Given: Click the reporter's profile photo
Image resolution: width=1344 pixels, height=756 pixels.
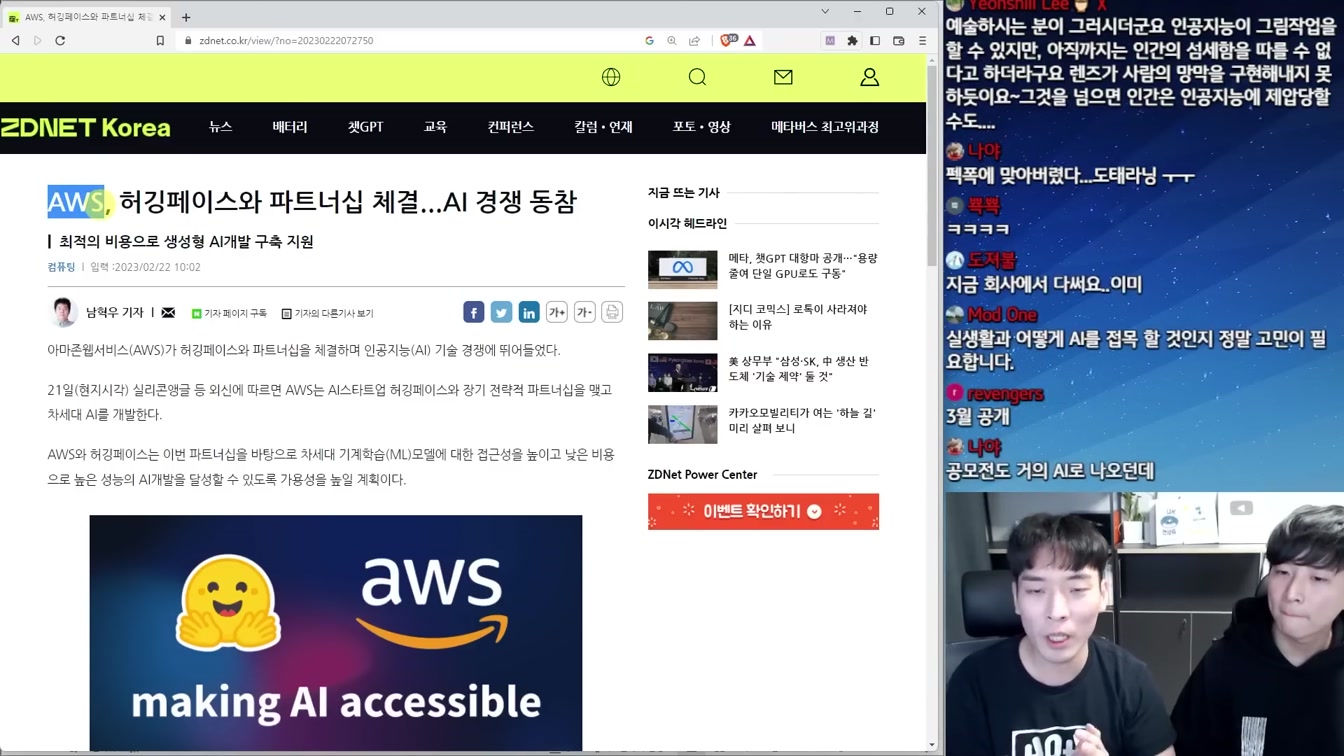Looking at the screenshot, I should 63,312.
